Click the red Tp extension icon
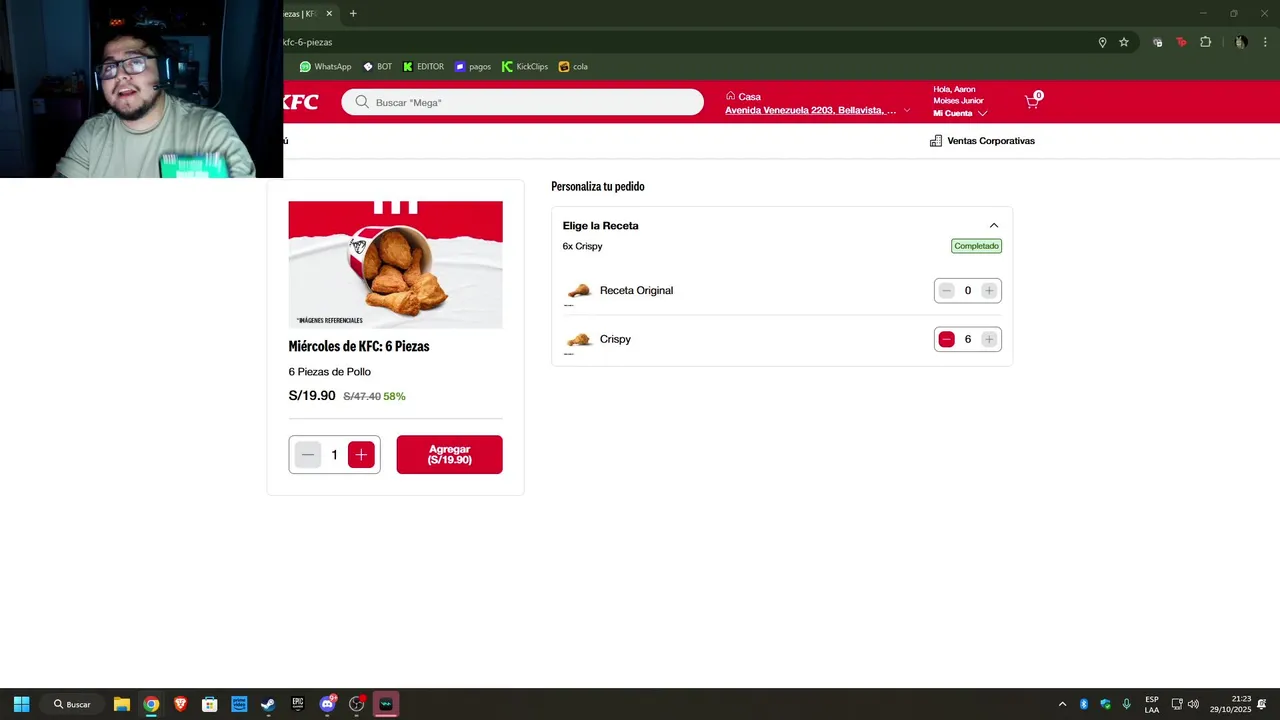 (1181, 42)
